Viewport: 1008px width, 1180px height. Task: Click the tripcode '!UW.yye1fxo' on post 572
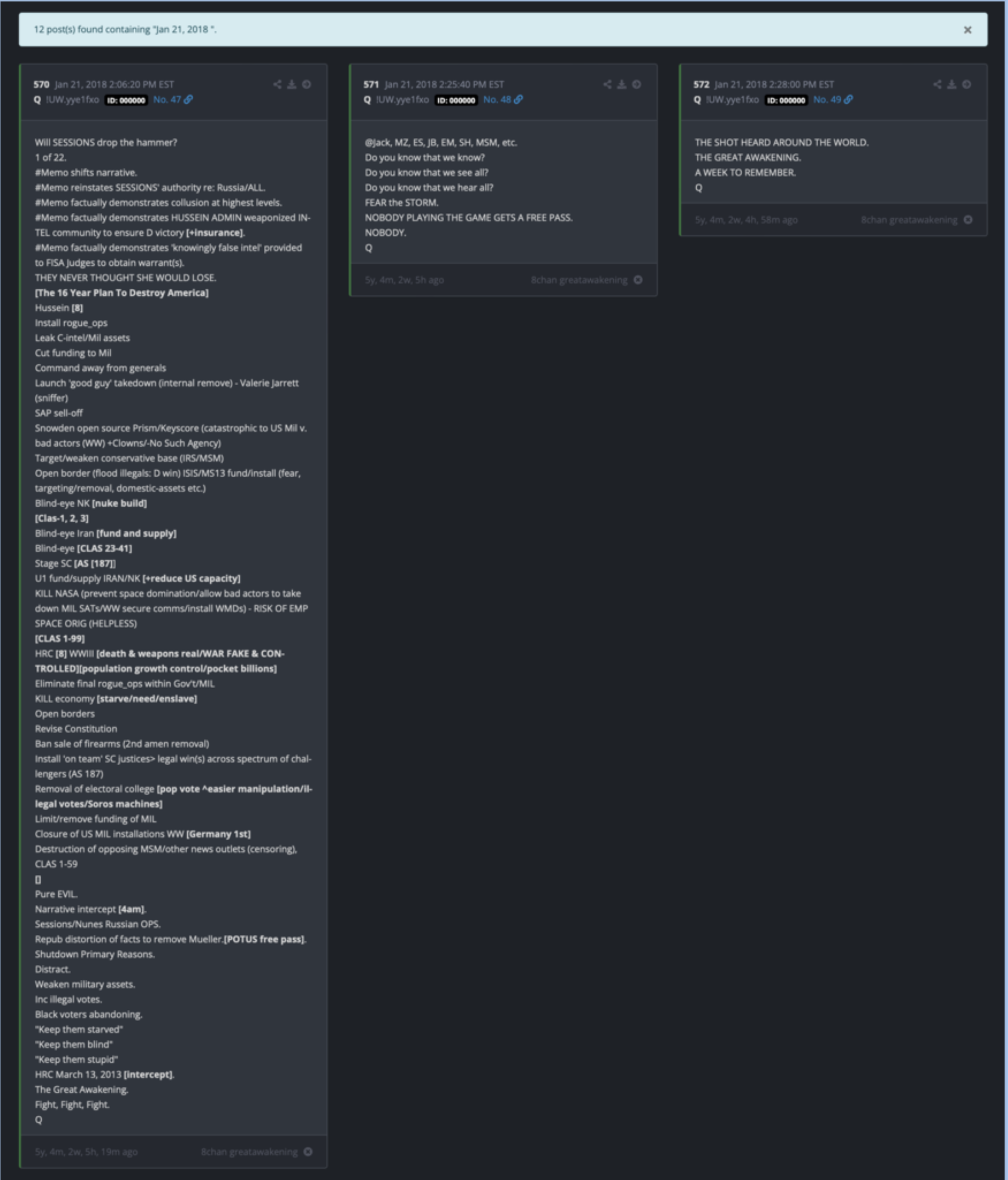coord(732,100)
